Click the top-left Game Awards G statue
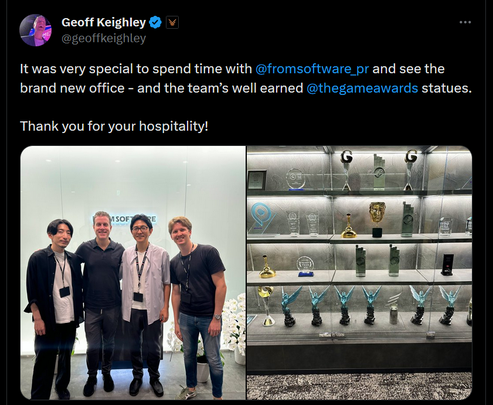493x405 pixels. (346, 170)
